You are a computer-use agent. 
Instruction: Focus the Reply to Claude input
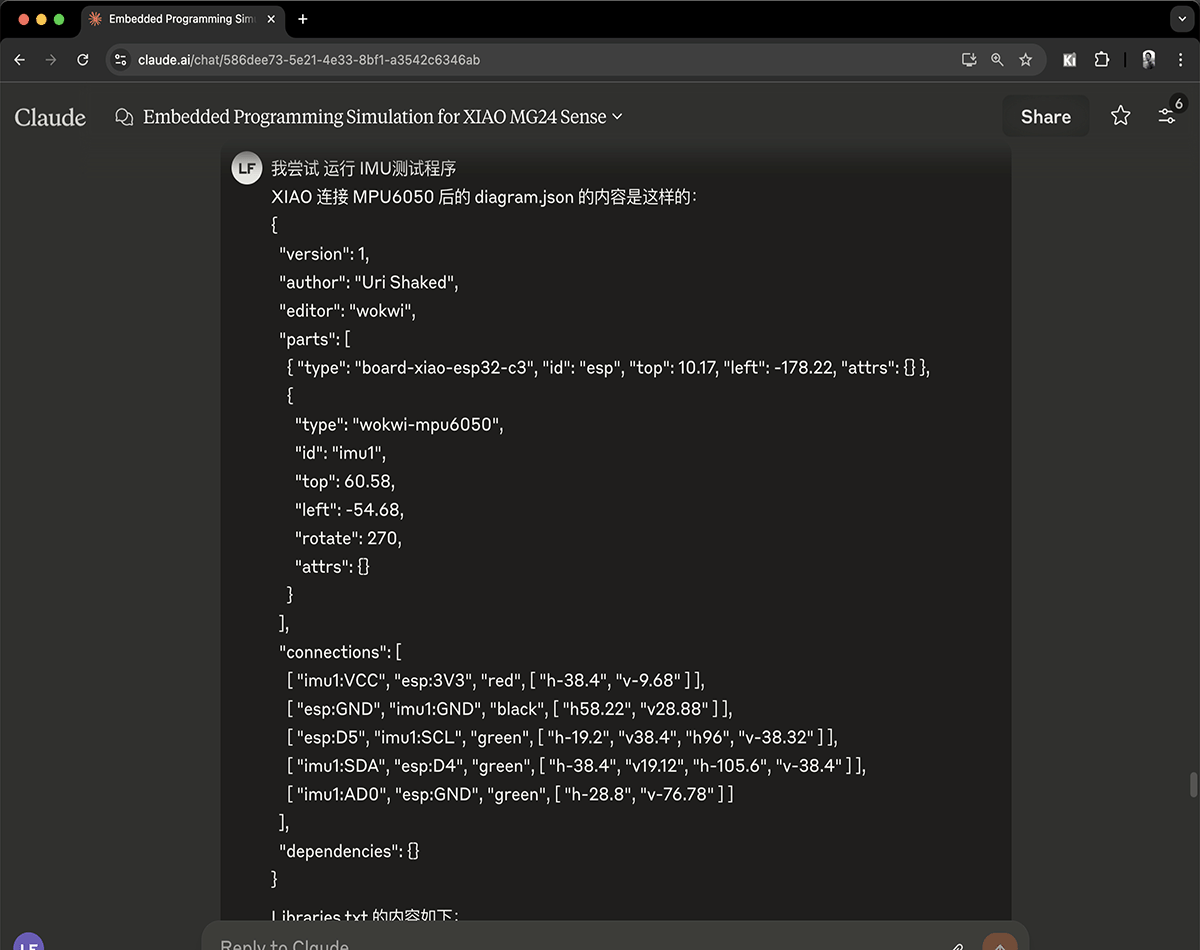[580, 944]
